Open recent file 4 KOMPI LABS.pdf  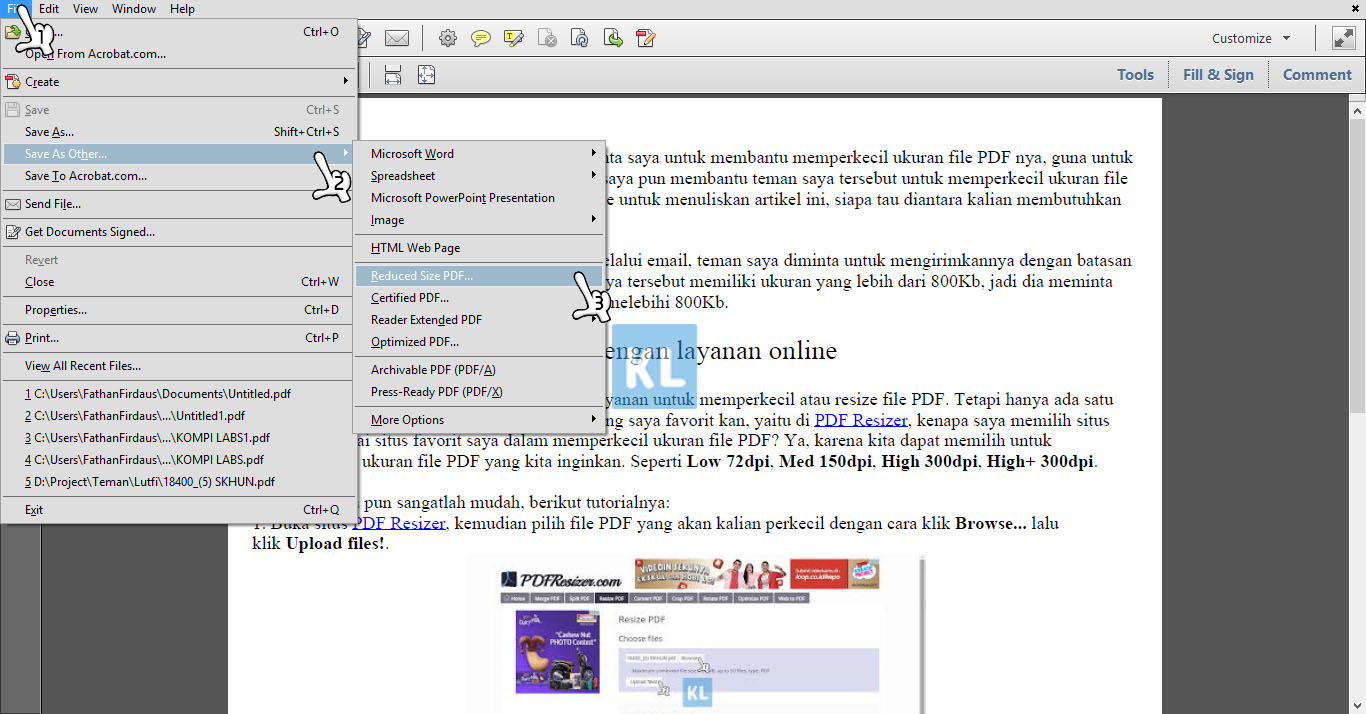click(x=179, y=460)
